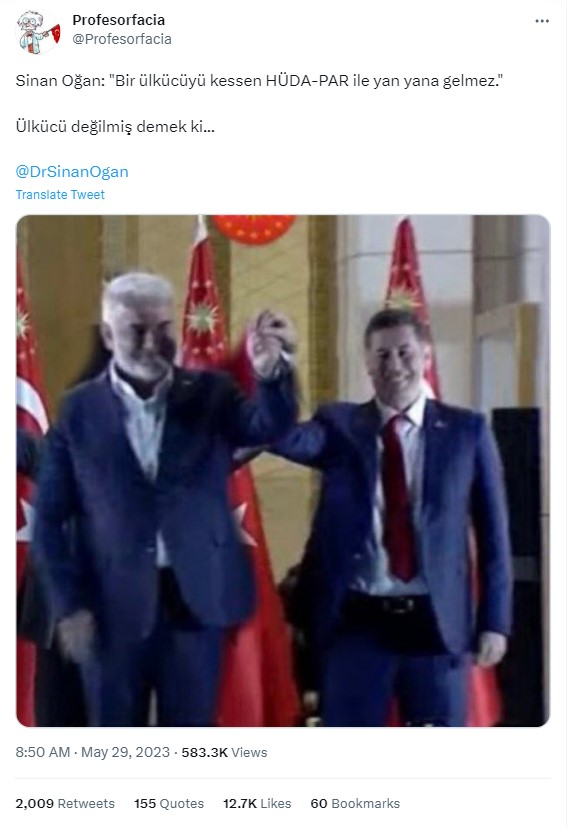
Task: Show the 155 Quotes list
Action: pyautogui.click(x=169, y=803)
